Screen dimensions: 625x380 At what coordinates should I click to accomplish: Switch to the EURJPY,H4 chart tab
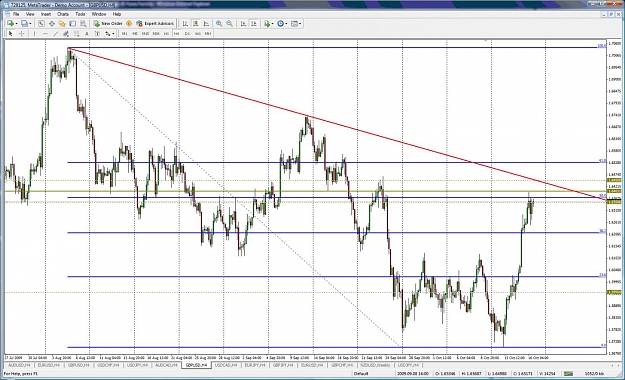pos(255,365)
